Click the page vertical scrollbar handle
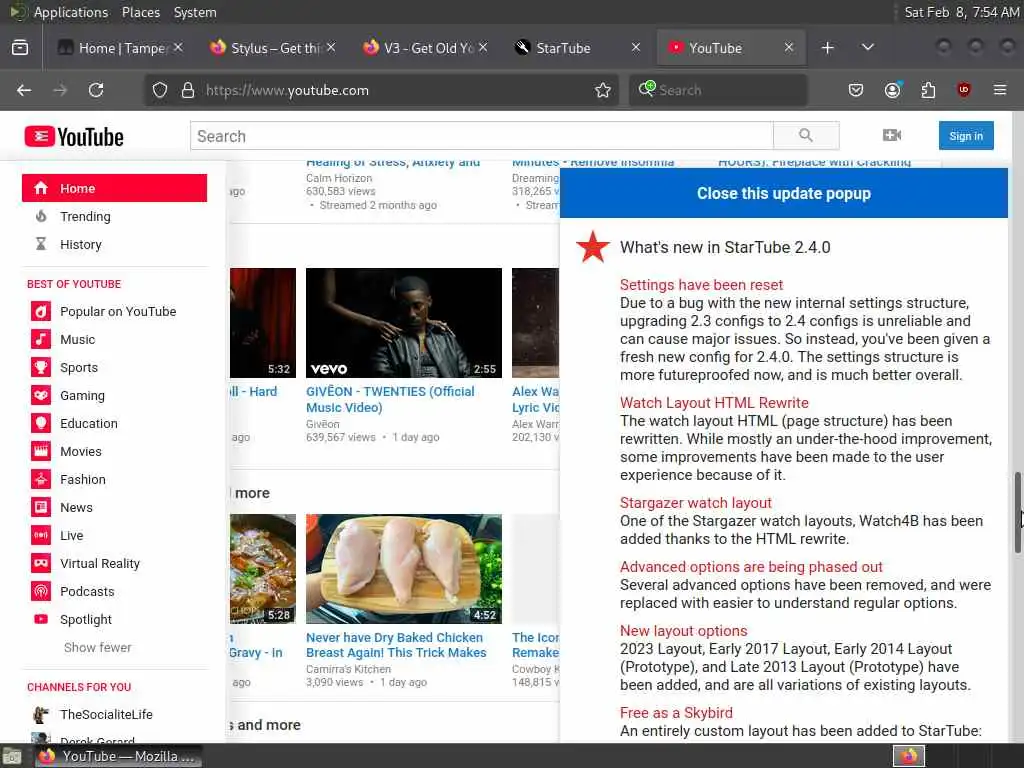1024x768 pixels. (x=1017, y=513)
